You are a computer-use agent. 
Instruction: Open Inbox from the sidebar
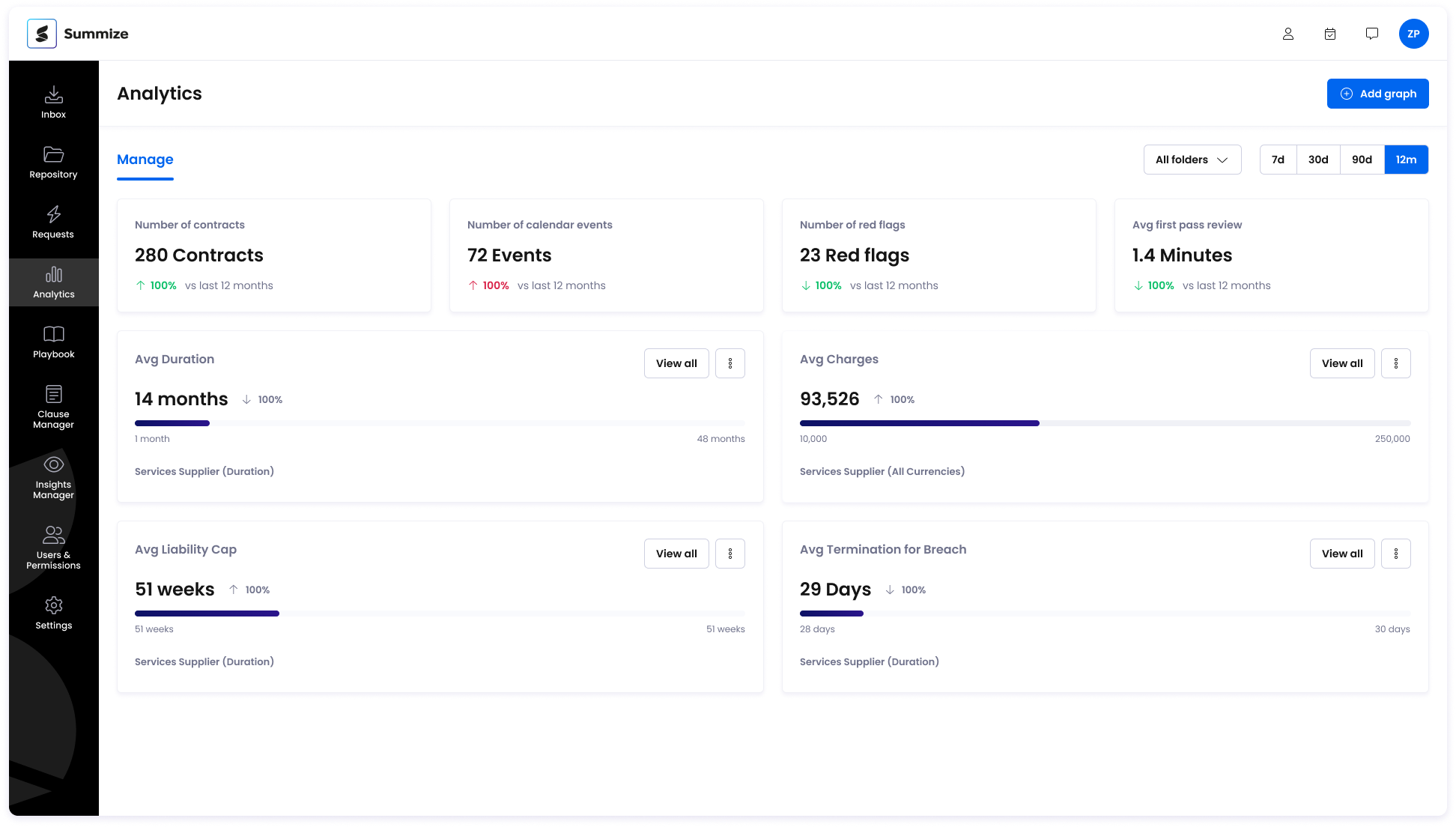(53, 103)
